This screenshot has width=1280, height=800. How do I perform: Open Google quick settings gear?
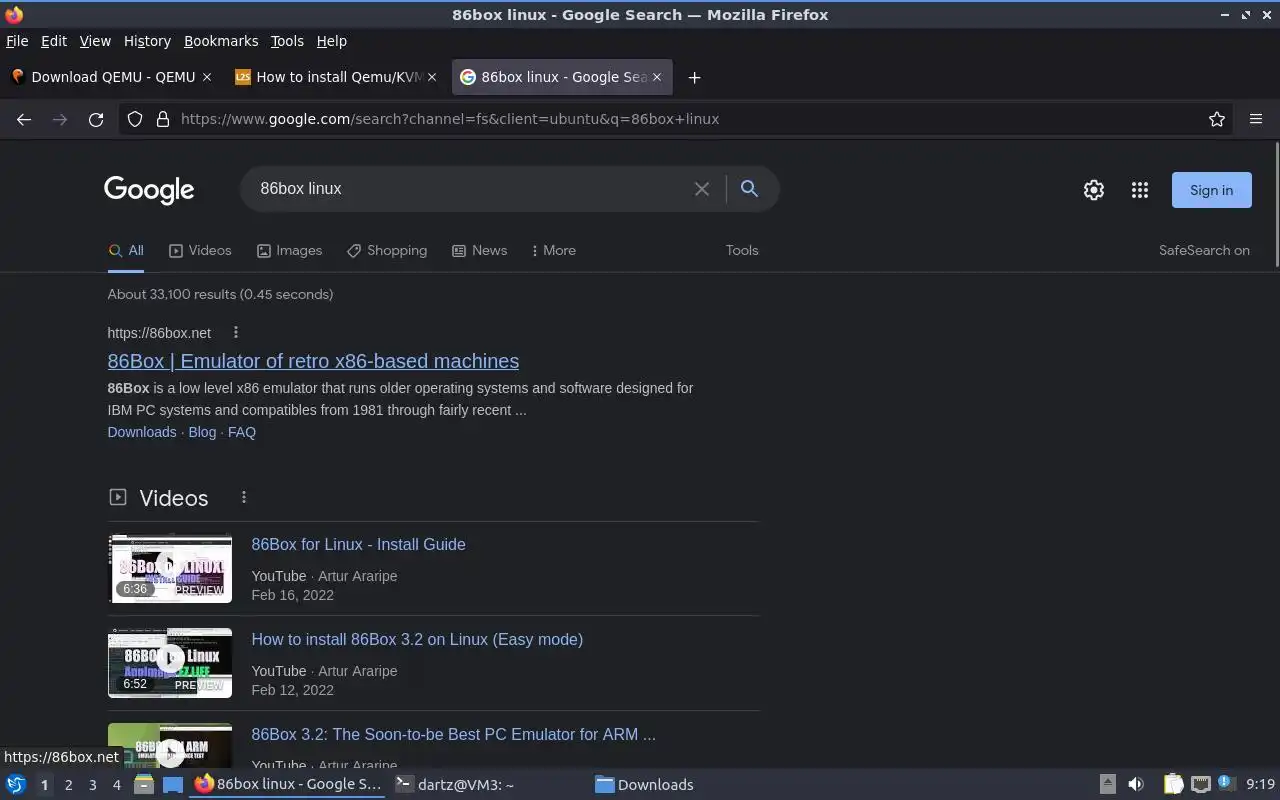(1094, 190)
